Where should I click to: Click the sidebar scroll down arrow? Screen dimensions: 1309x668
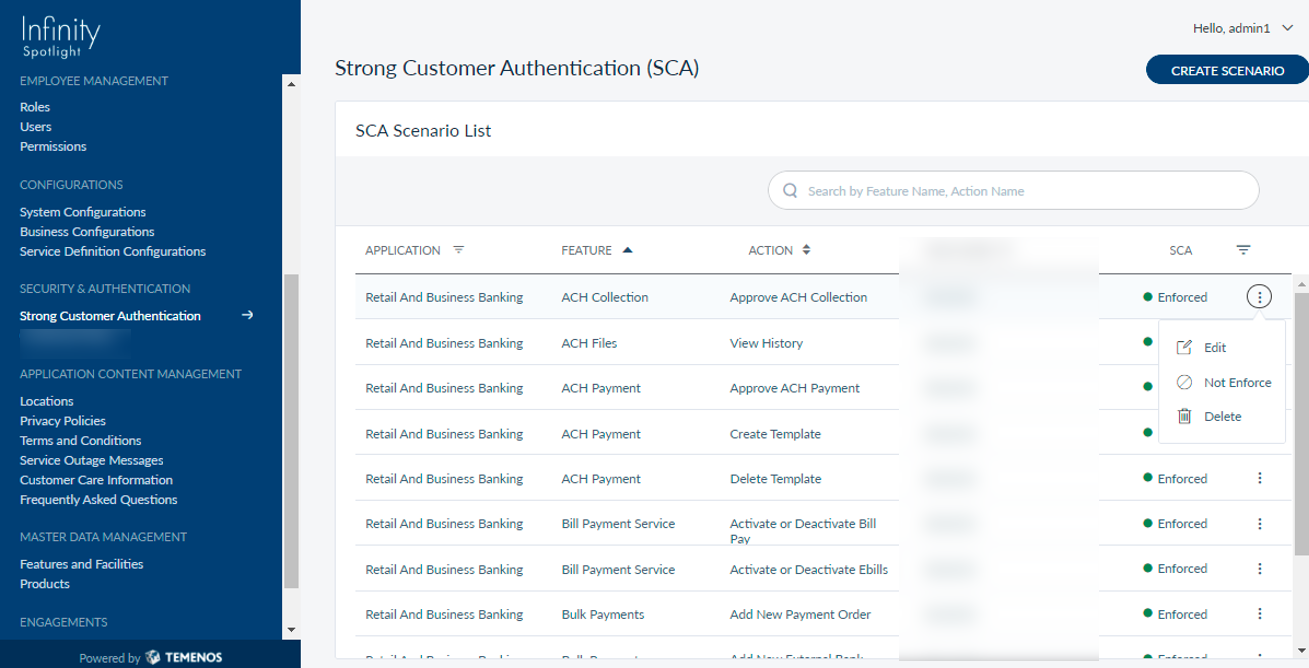292,630
